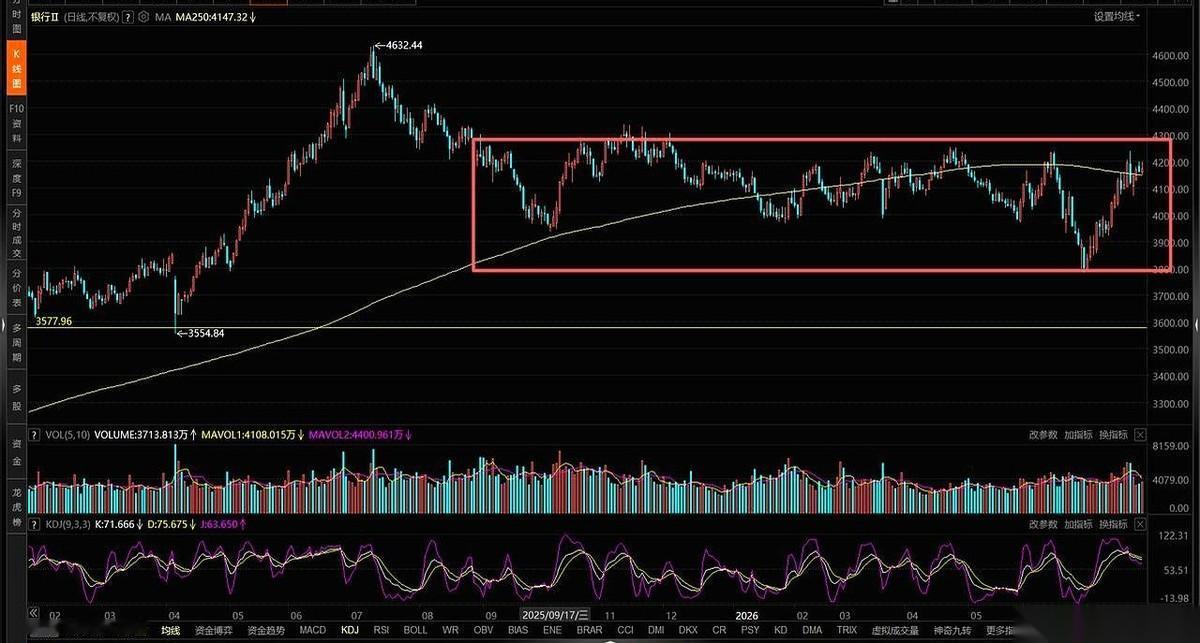Click the KDJ indicator help icon

pyautogui.click(x=36, y=523)
